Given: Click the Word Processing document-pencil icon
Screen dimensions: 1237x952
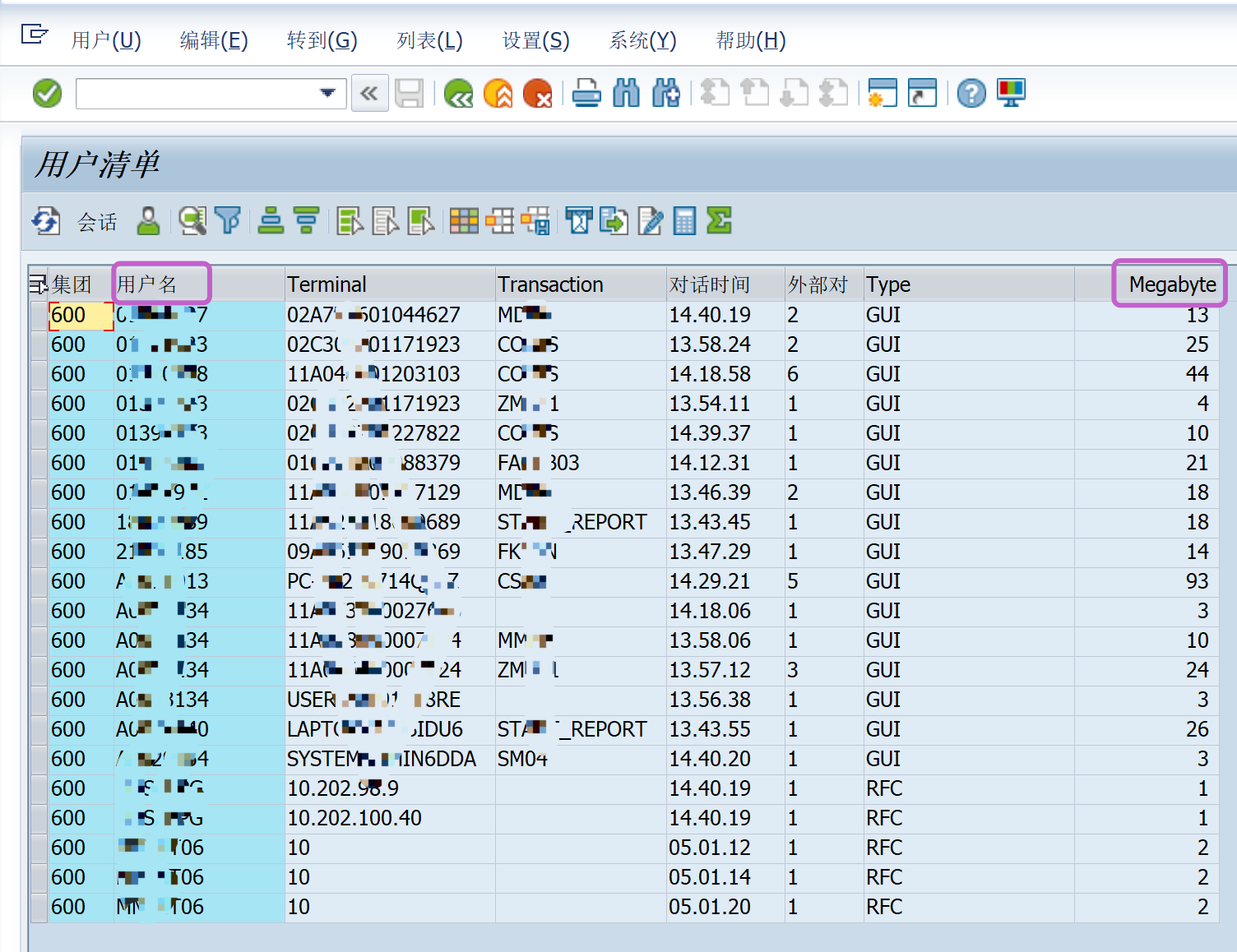Looking at the screenshot, I should (650, 221).
